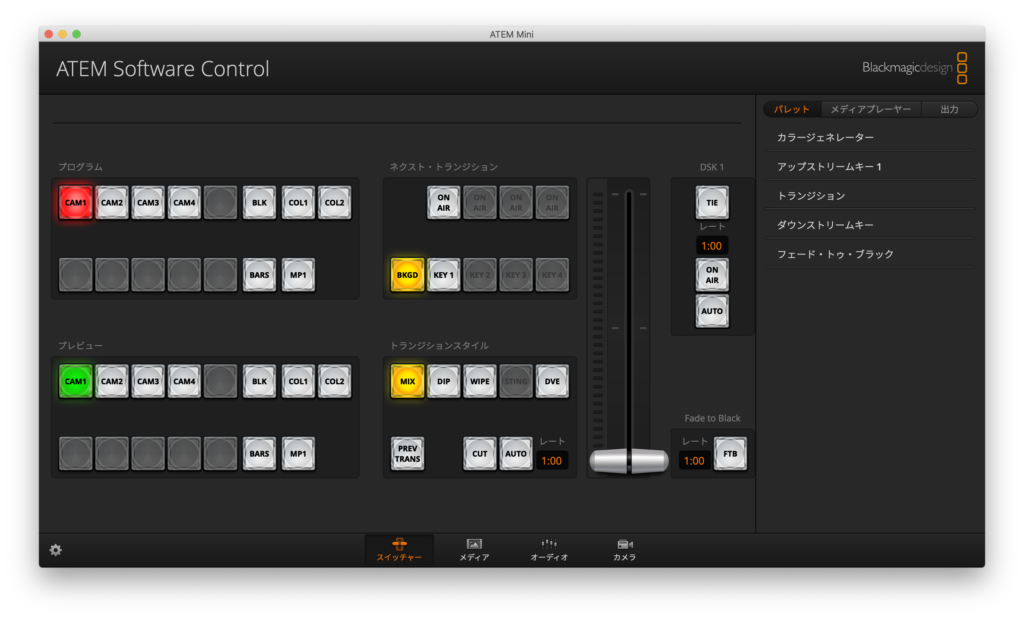Expand the カラージェネレーター palette
Viewport: 1024px width, 619px height.
pos(870,137)
